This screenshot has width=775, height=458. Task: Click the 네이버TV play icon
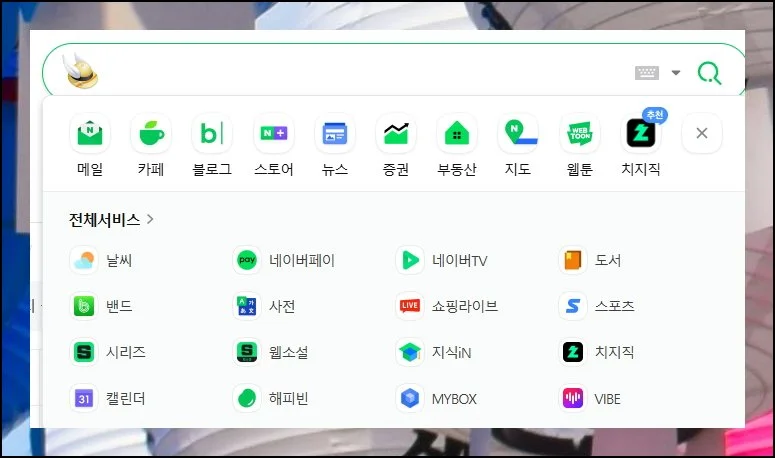pyautogui.click(x=410, y=260)
